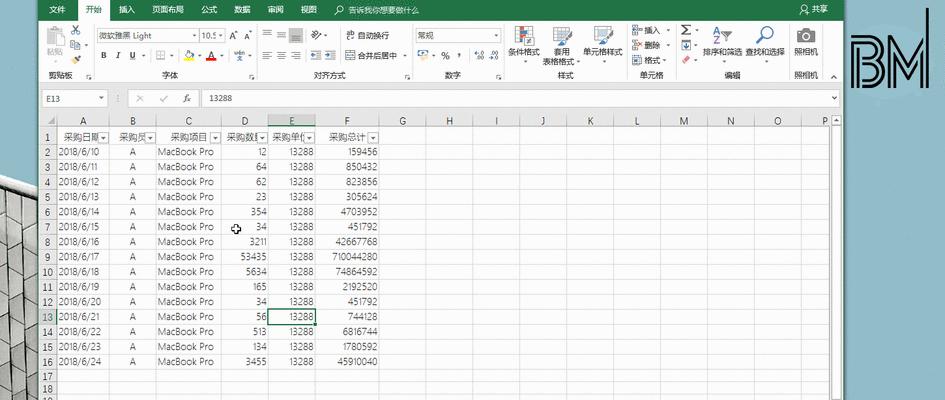Image resolution: width=945 pixels, height=400 pixels.
Task: Open 套用表格格式 table format gallery
Action: tap(561, 45)
